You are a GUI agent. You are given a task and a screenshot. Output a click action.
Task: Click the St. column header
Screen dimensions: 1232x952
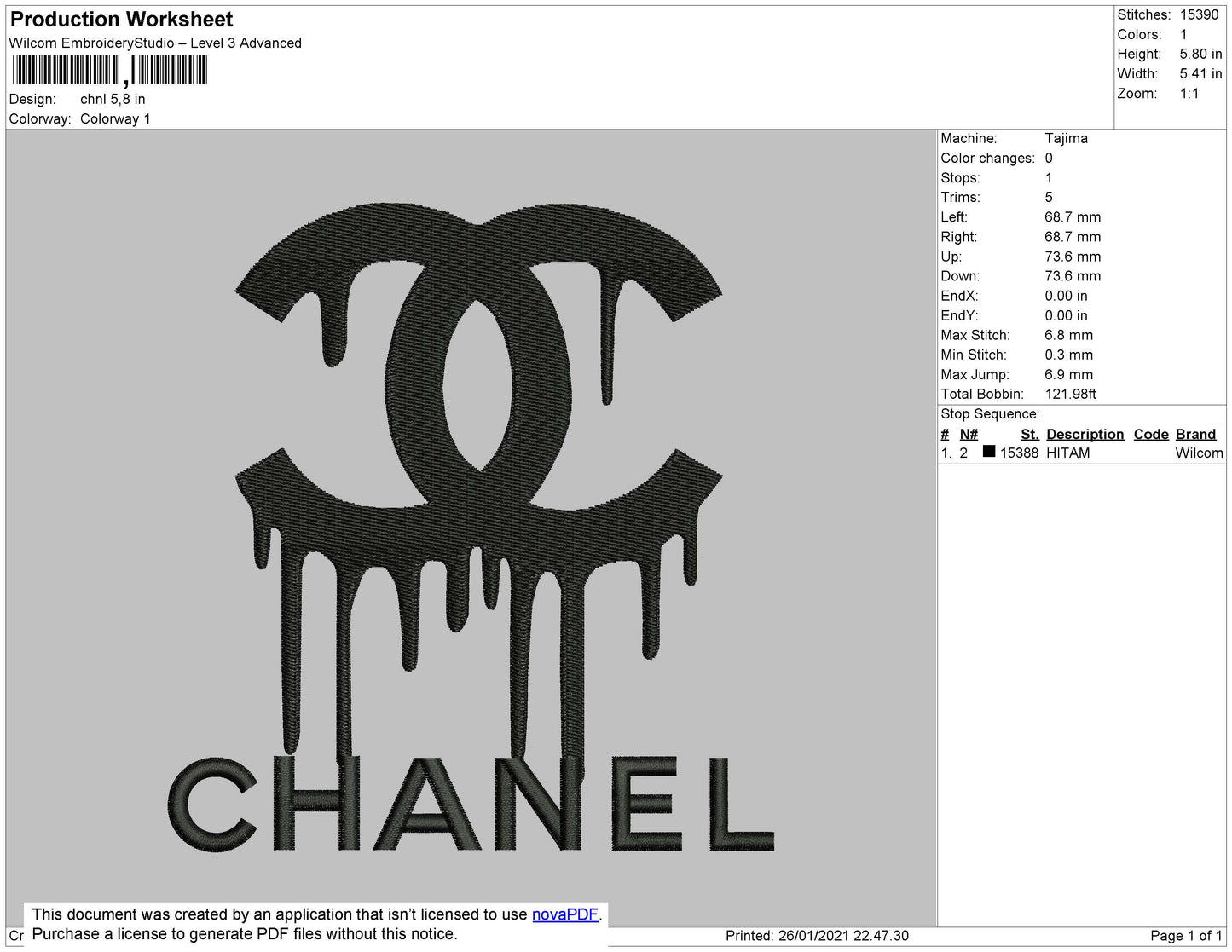tap(1030, 434)
